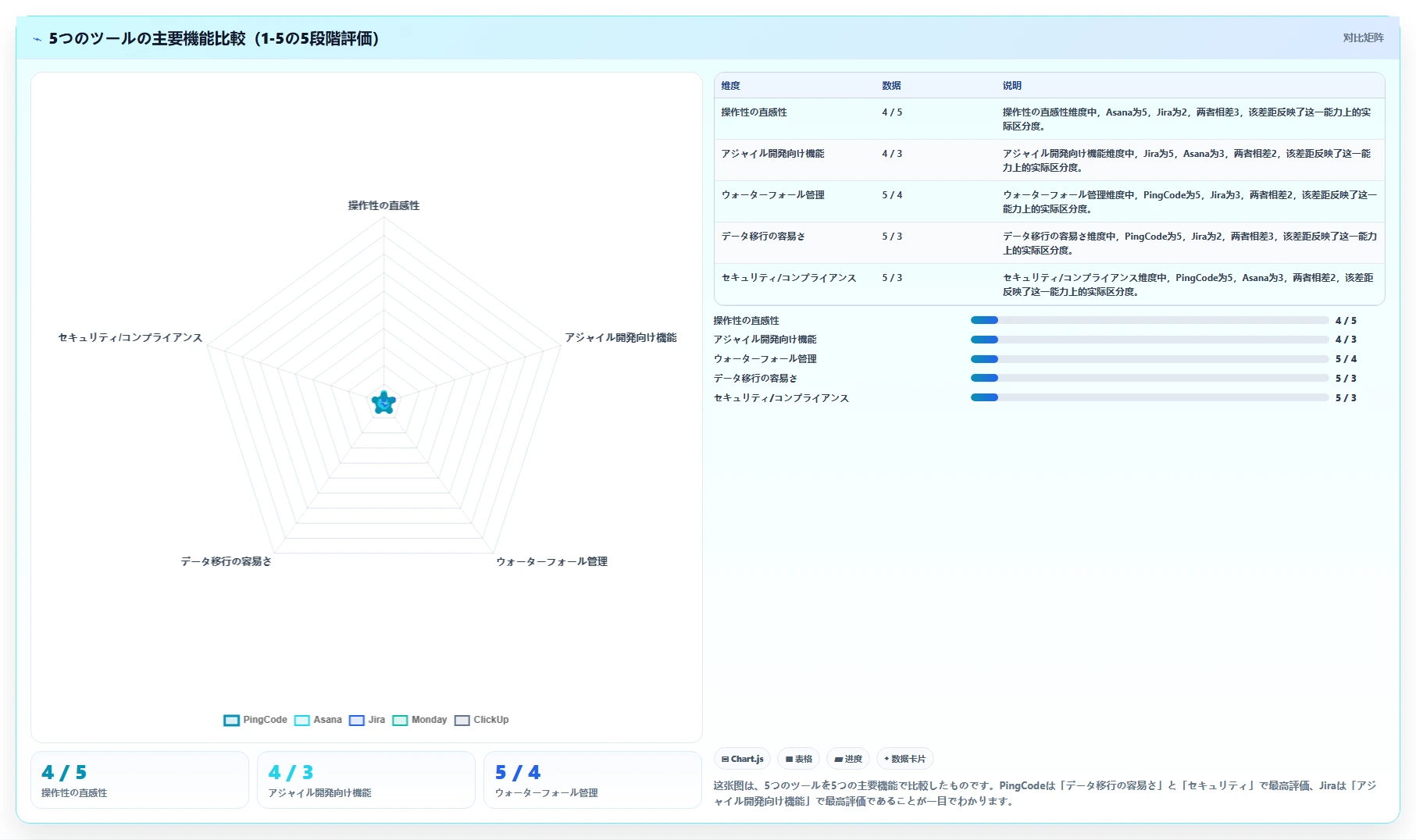
Task: Click the ウォーターフォール管理 progress bar
Action: [x=1150, y=359]
